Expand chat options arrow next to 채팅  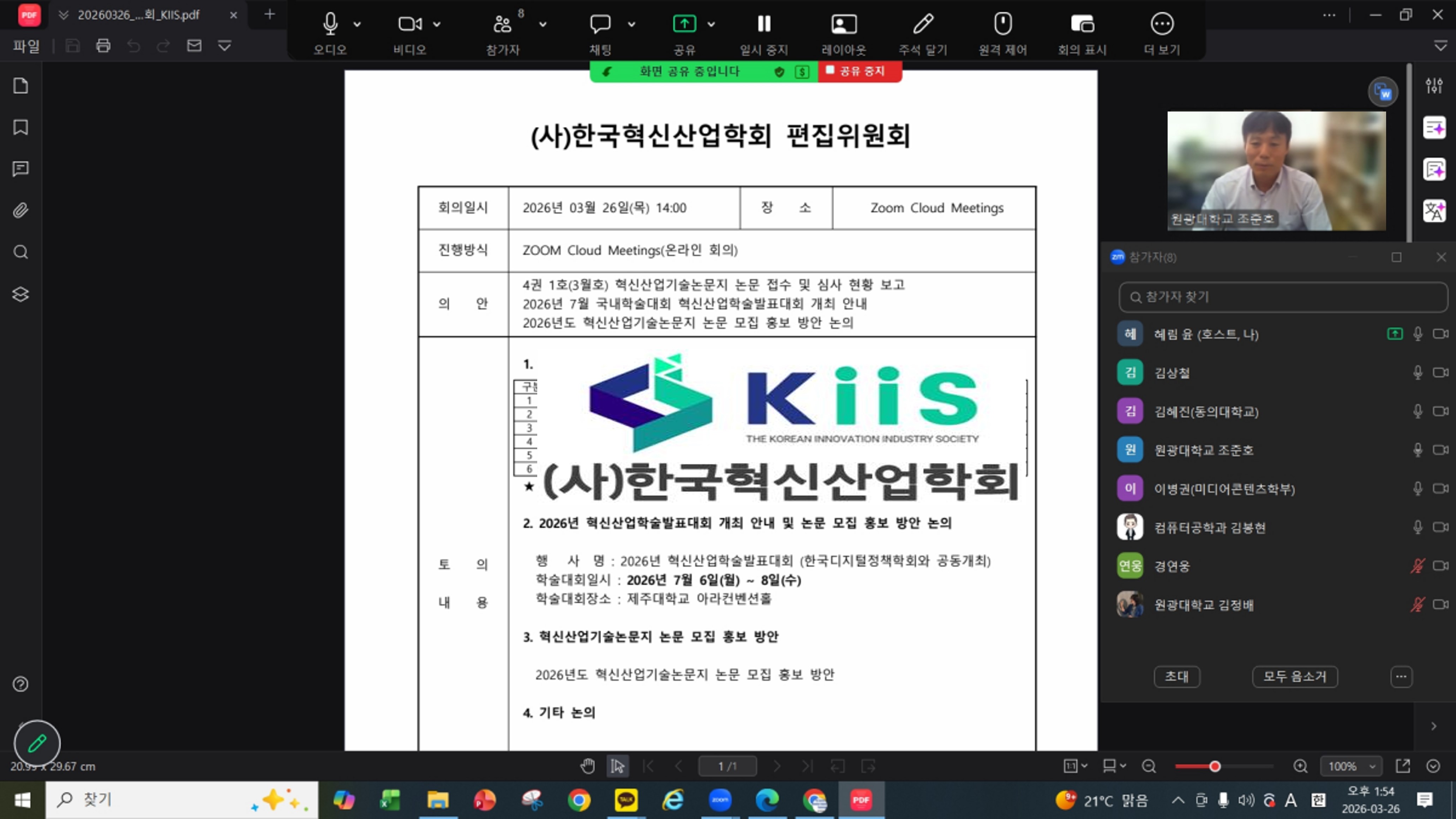coord(632,24)
